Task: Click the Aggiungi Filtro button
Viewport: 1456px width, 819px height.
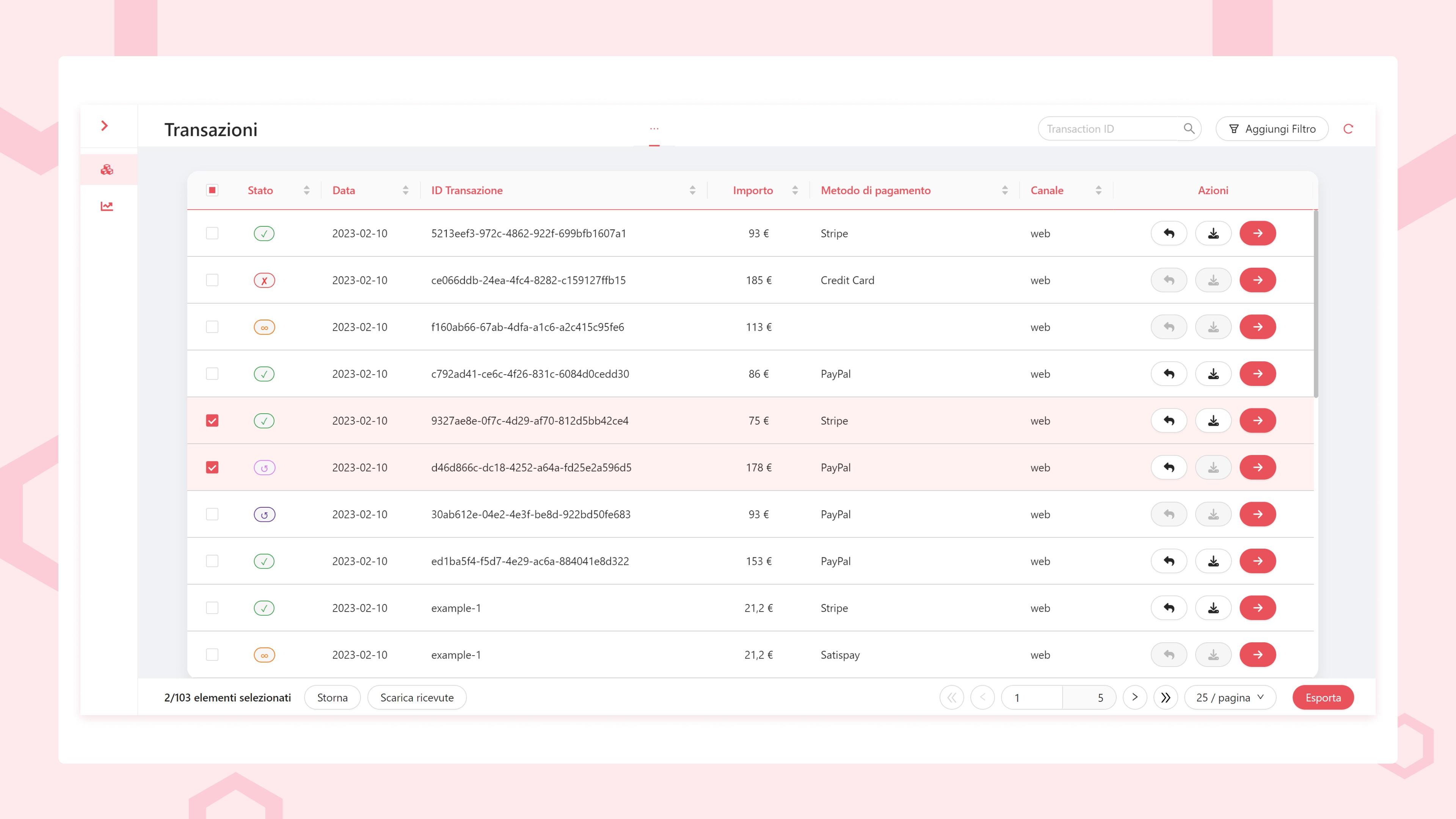Action: [x=1272, y=129]
